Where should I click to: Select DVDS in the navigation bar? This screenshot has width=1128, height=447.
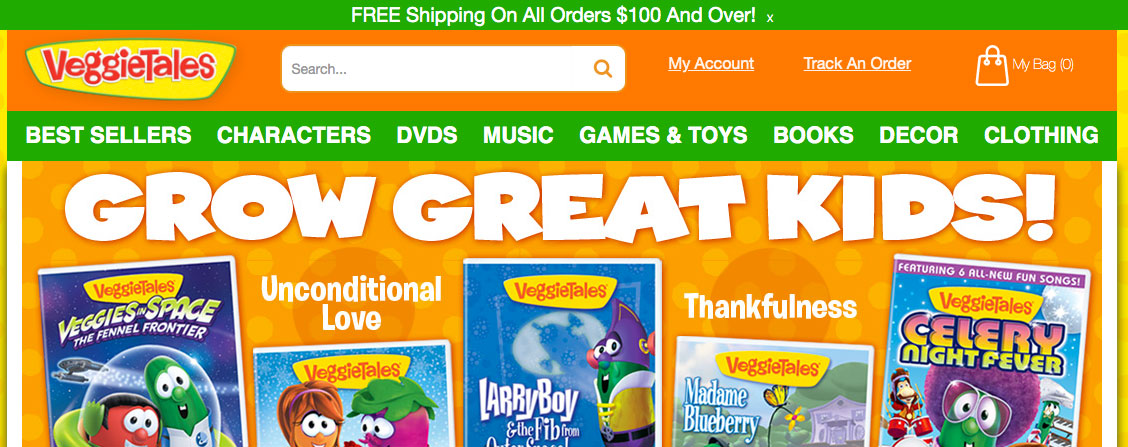point(427,135)
